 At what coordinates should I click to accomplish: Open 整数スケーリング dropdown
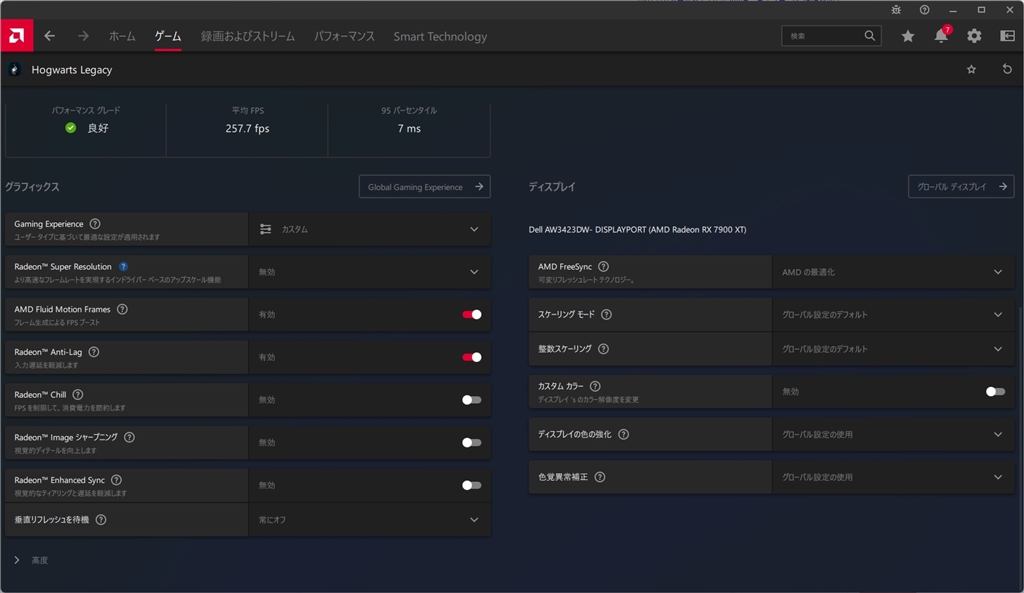[x=893, y=349]
